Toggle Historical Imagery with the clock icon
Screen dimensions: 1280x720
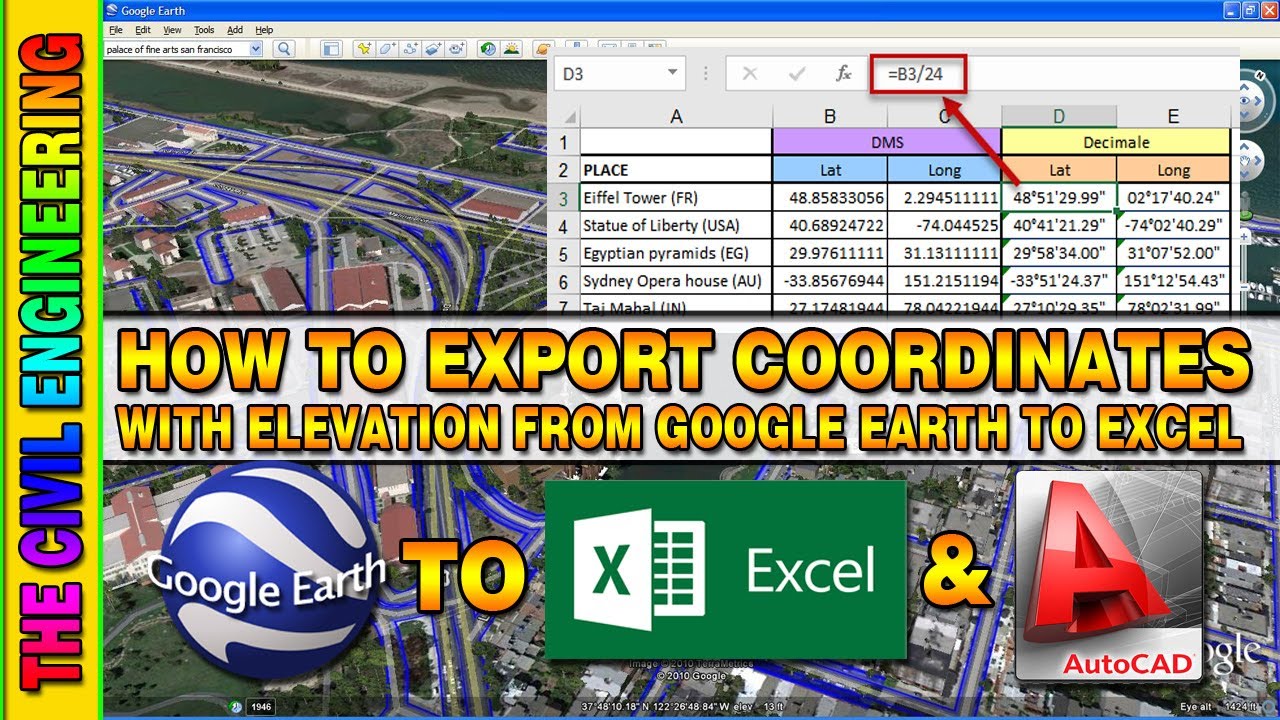486,47
